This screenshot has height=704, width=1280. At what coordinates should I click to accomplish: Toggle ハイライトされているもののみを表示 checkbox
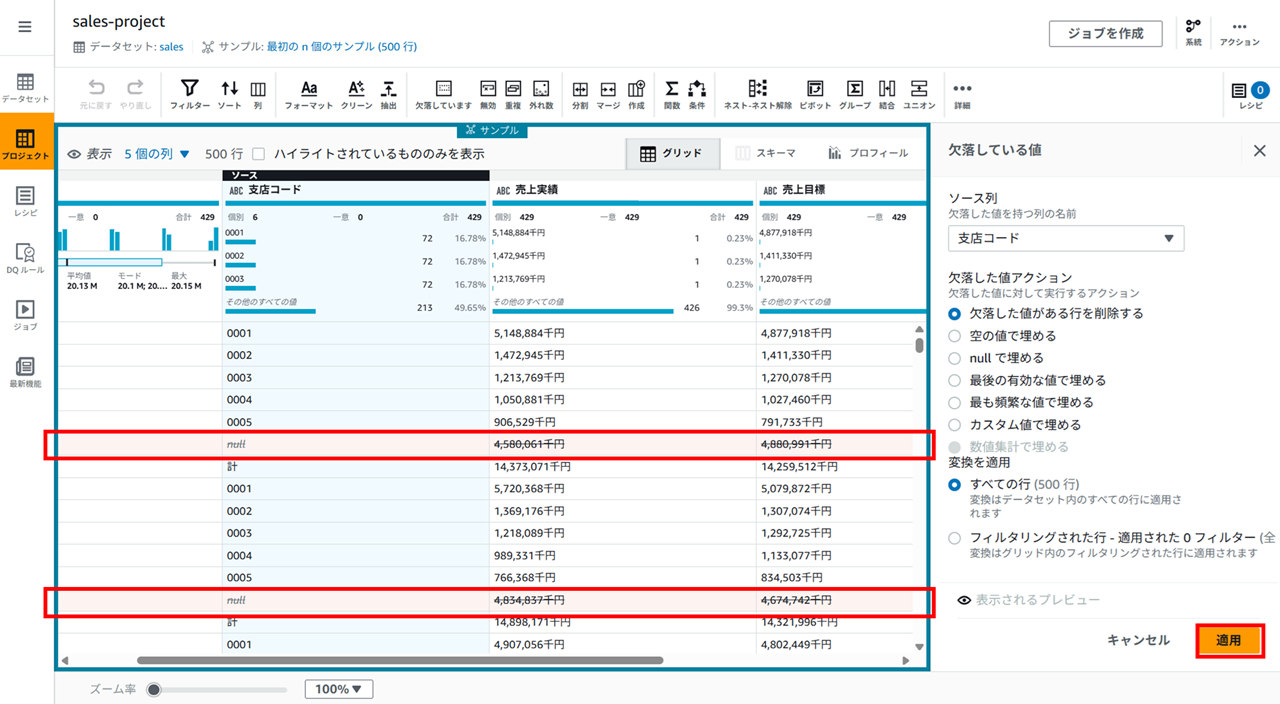click(259, 154)
